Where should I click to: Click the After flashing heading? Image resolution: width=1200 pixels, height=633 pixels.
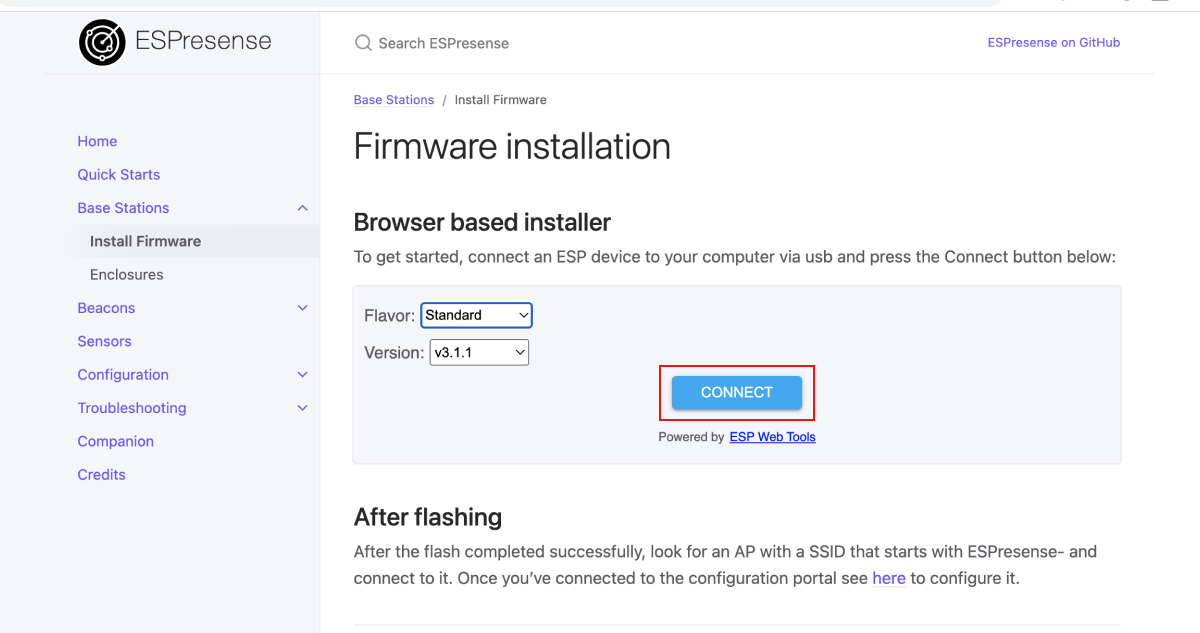tap(428, 517)
